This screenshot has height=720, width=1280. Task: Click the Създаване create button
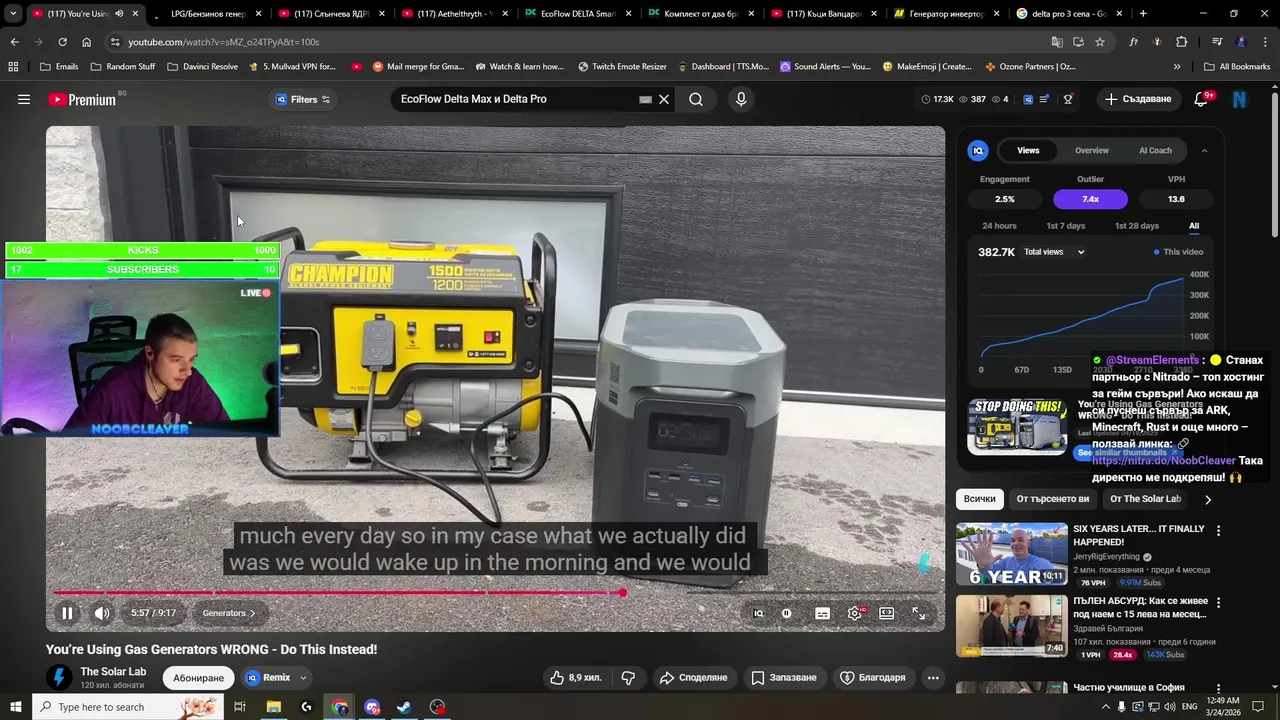tap(1137, 99)
